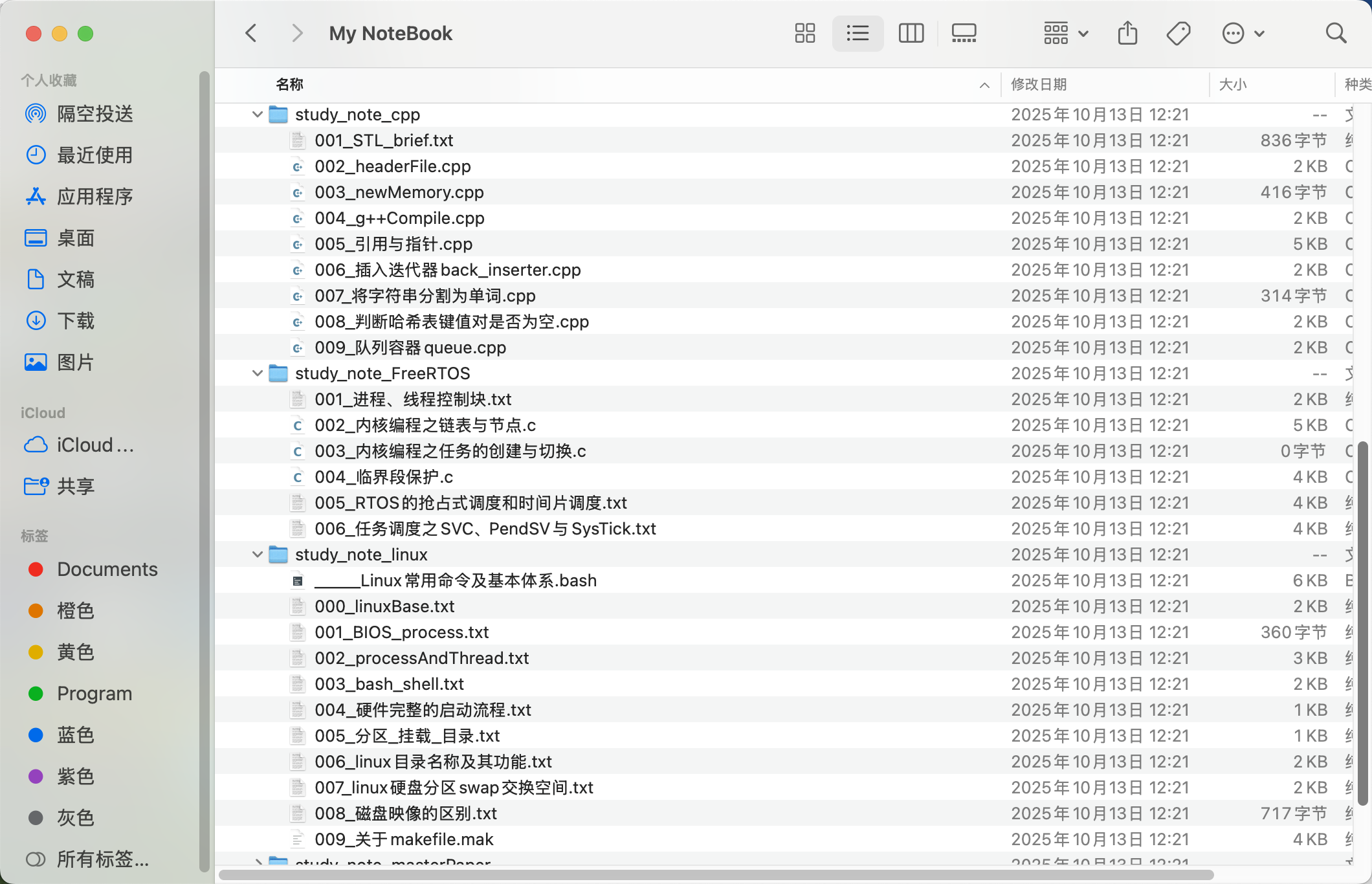Switch to icon grid view
This screenshot has width=1372, height=884.
click(x=804, y=33)
